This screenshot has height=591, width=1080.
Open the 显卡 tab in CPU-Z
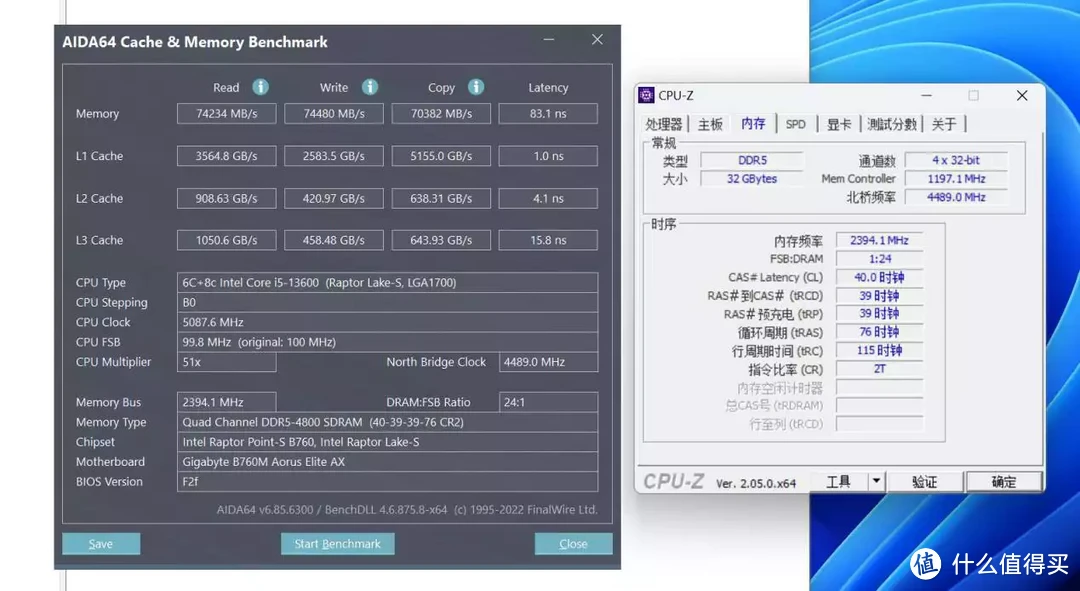838,124
